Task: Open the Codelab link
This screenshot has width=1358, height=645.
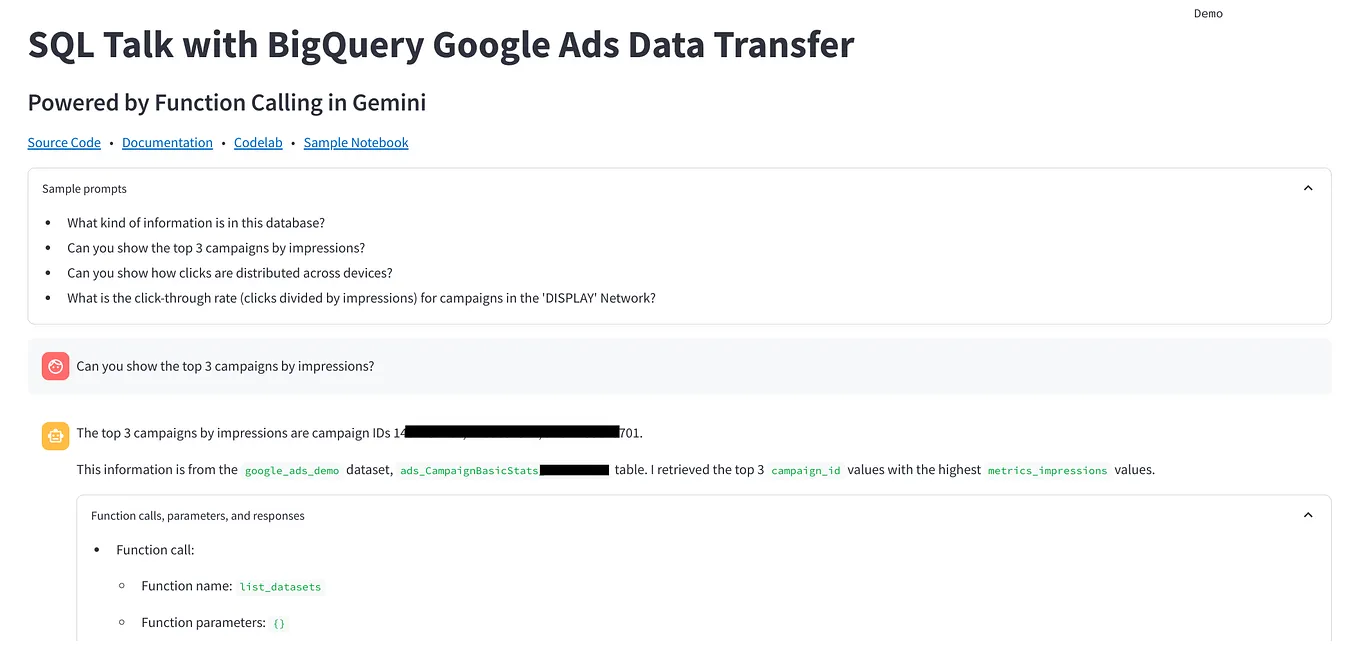Action: coord(258,143)
